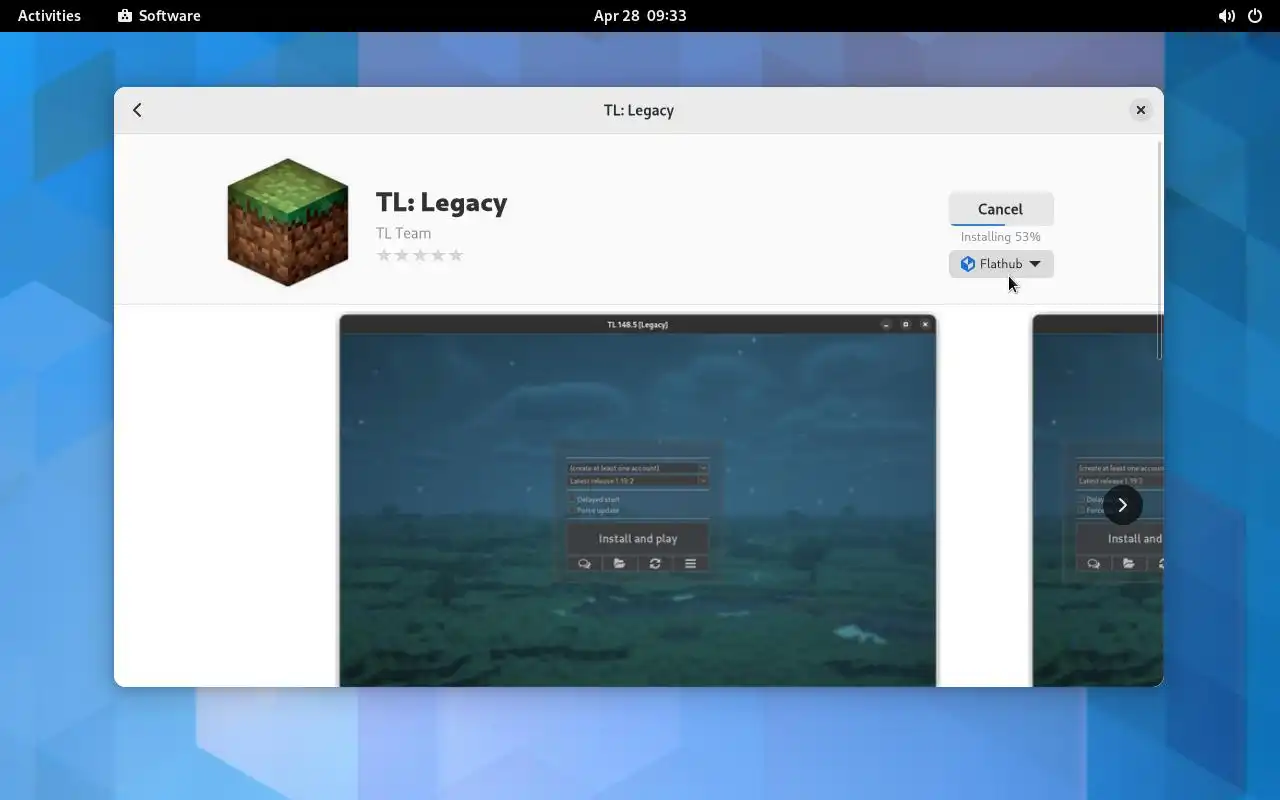Open the Flathub source dropdown

[x=1000, y=264]
